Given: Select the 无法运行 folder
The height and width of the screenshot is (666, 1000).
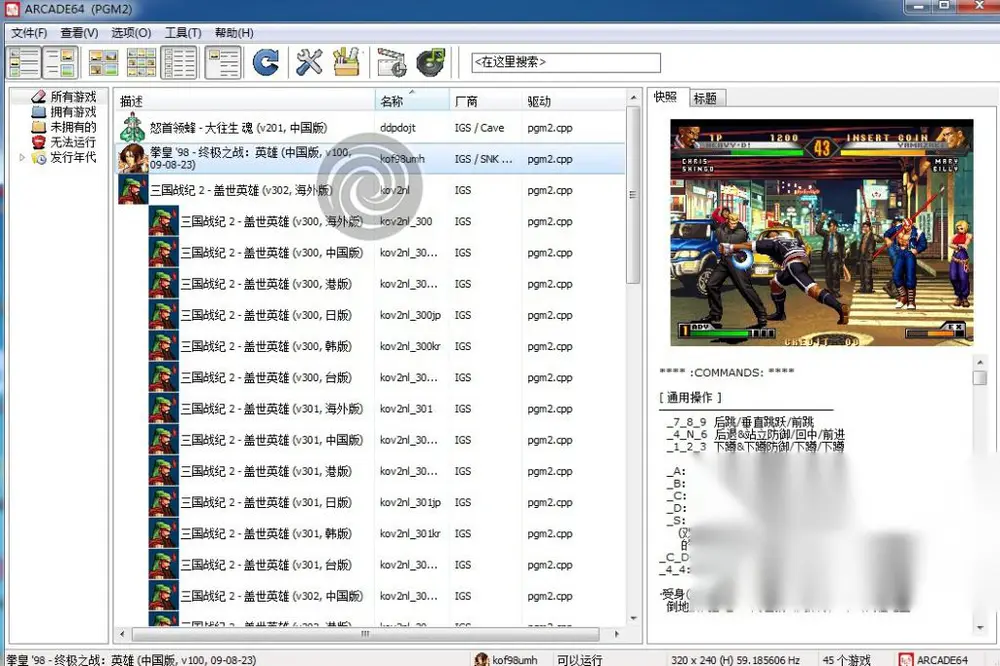Looking at the screenshot, I should [x=73, y=142].
